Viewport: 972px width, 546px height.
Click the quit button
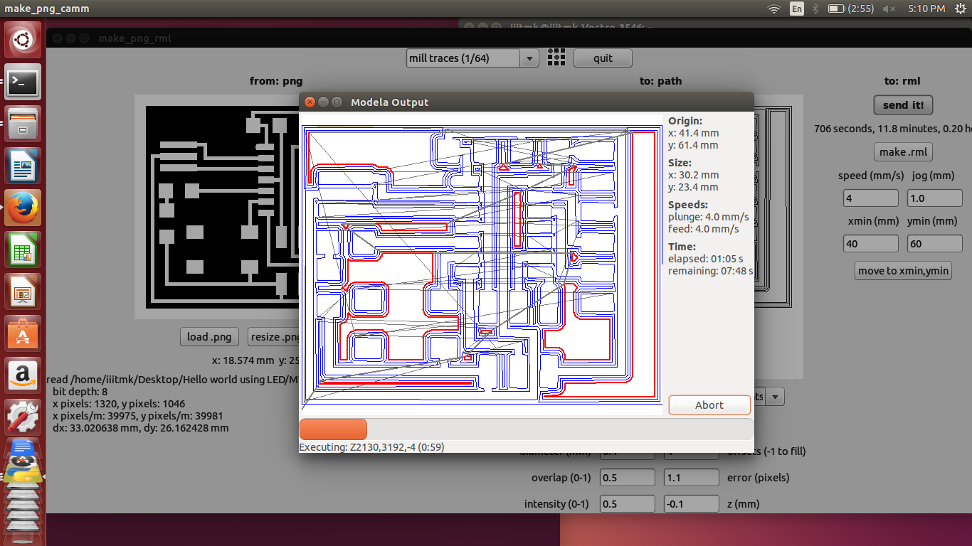click(x=603, y=58)
